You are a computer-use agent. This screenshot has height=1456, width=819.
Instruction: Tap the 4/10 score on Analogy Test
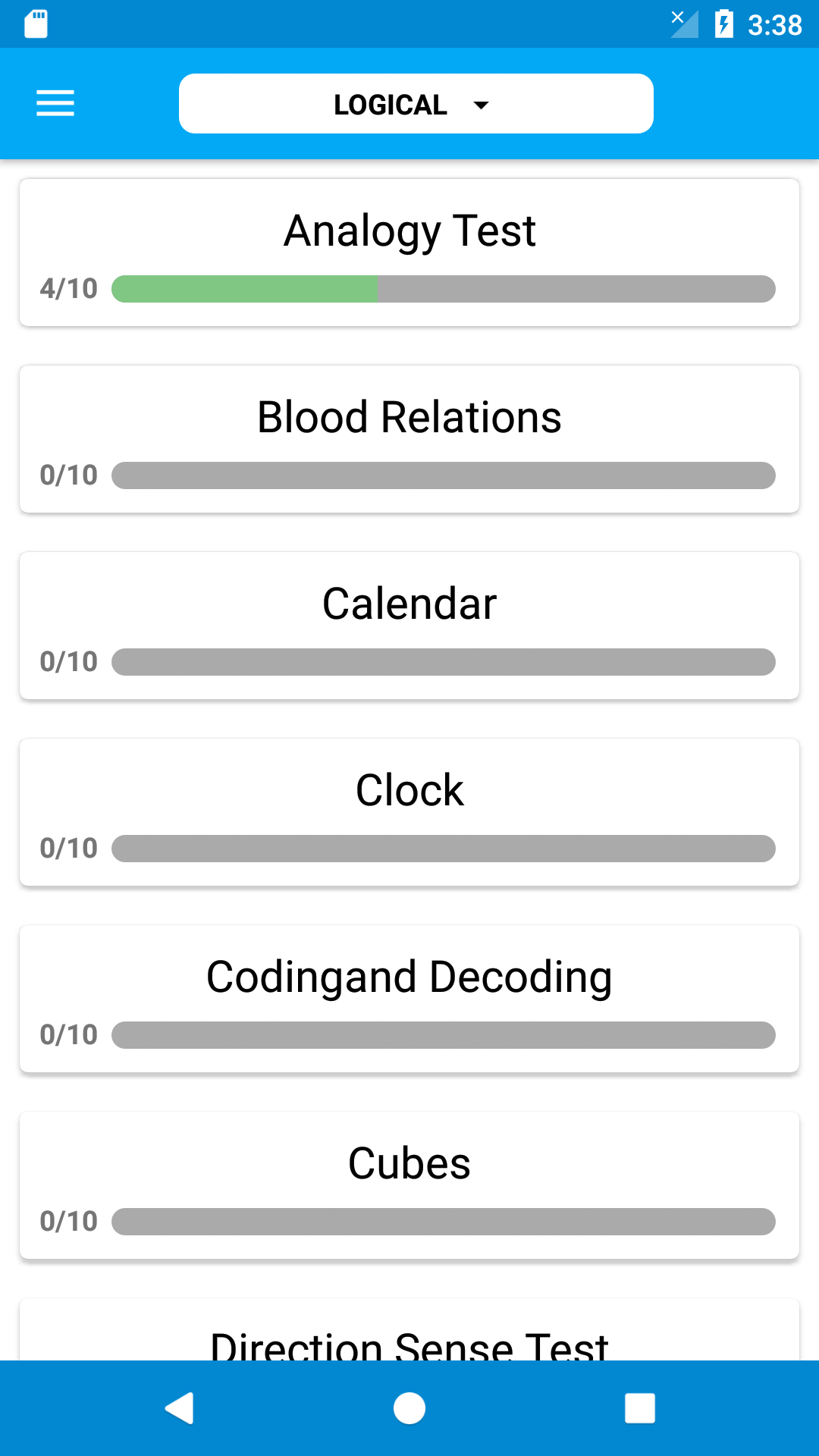point(69,289)
